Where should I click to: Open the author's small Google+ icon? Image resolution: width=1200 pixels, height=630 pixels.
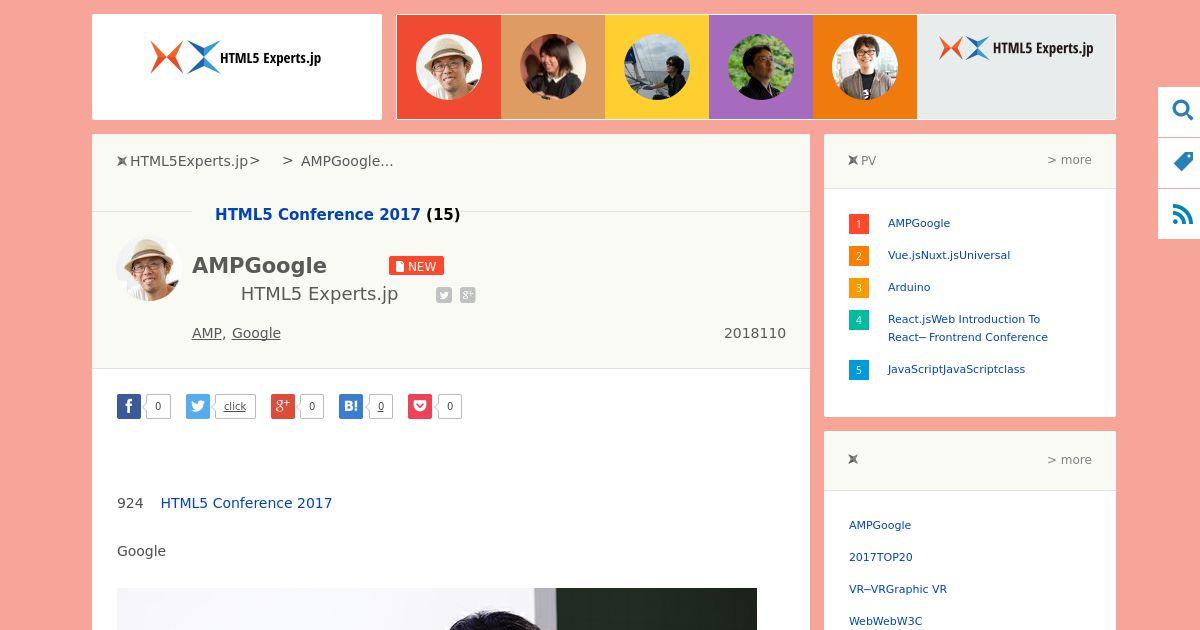(x=467, y=295)
